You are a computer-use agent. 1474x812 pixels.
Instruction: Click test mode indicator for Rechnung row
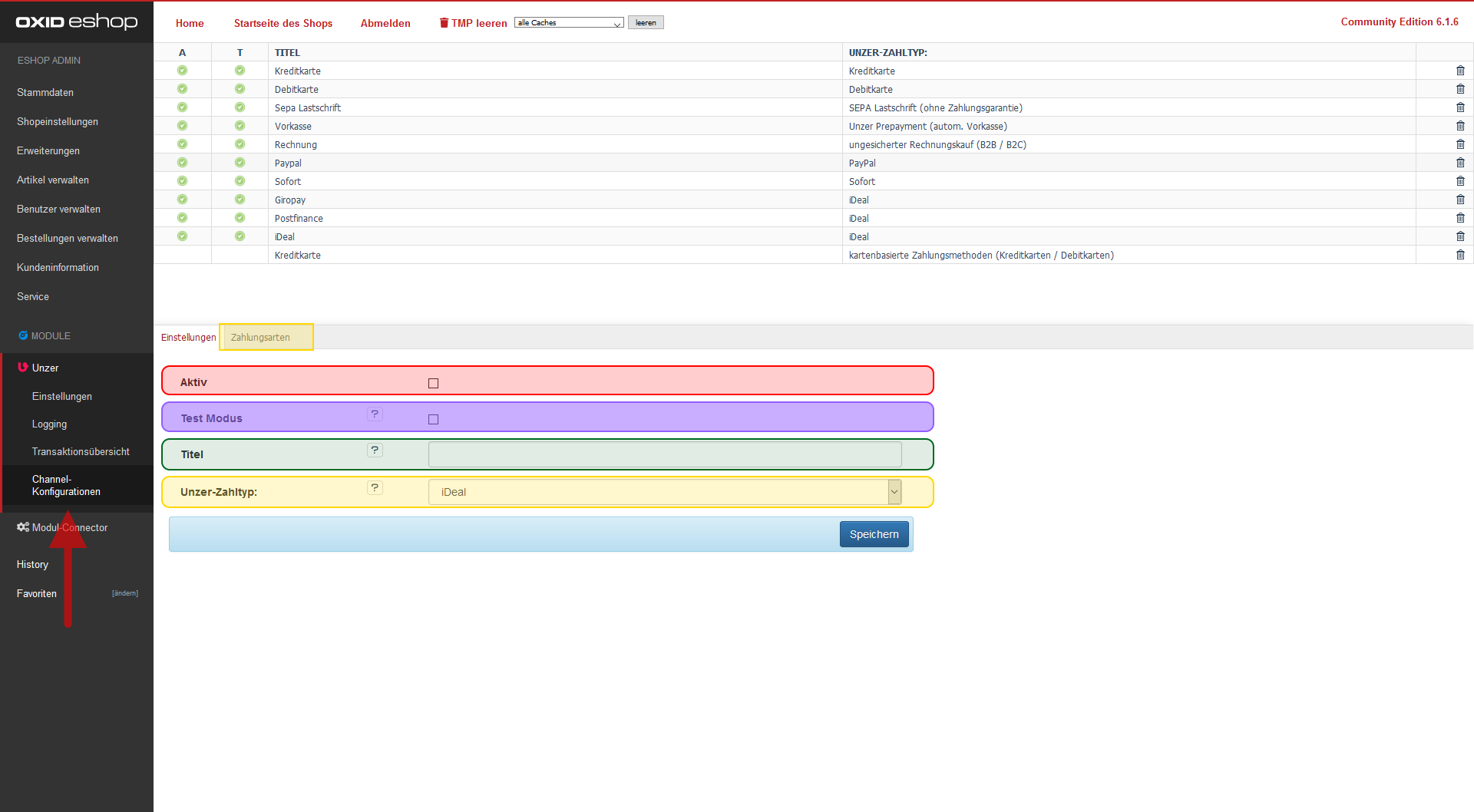240,144
